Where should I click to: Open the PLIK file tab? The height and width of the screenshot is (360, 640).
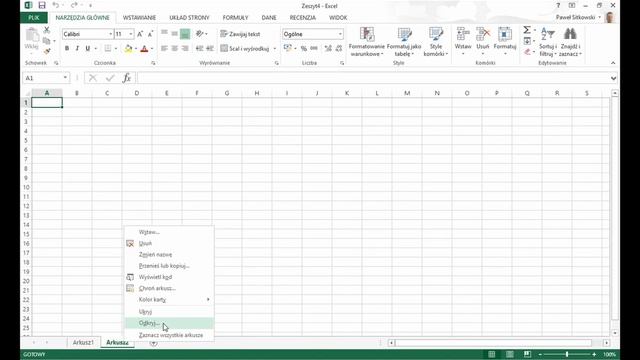[34, 18]
